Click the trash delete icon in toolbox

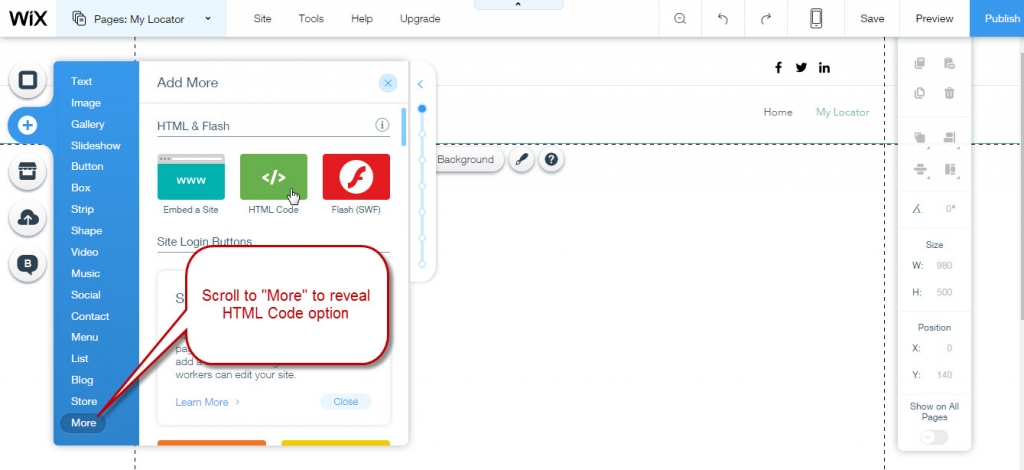tap(949, 93)
